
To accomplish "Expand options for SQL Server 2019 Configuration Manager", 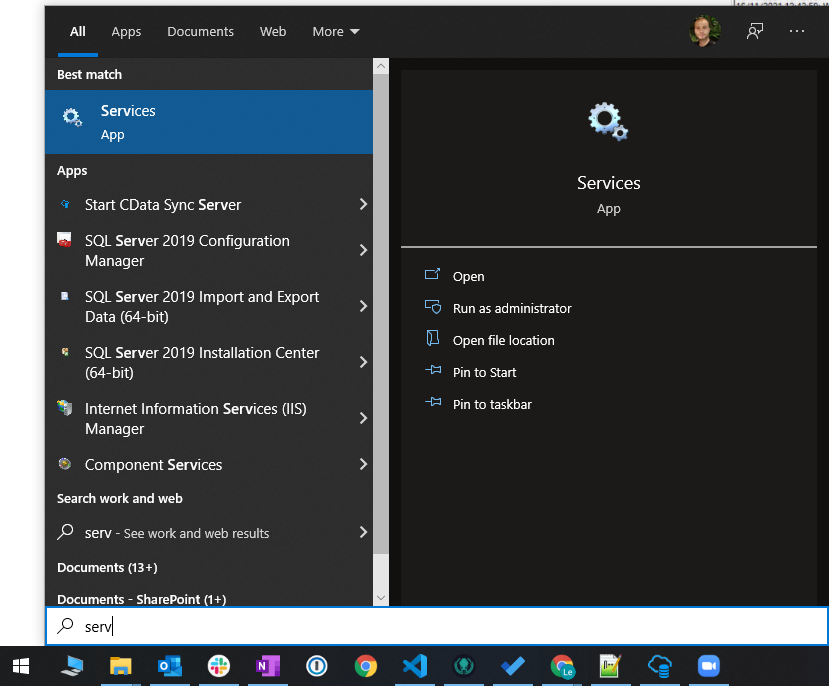I will 363,250.
